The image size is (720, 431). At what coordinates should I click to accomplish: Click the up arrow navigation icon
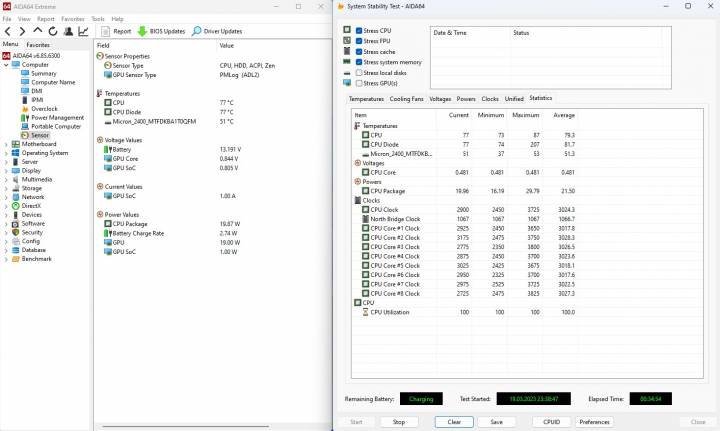click(x=38, y=30)
